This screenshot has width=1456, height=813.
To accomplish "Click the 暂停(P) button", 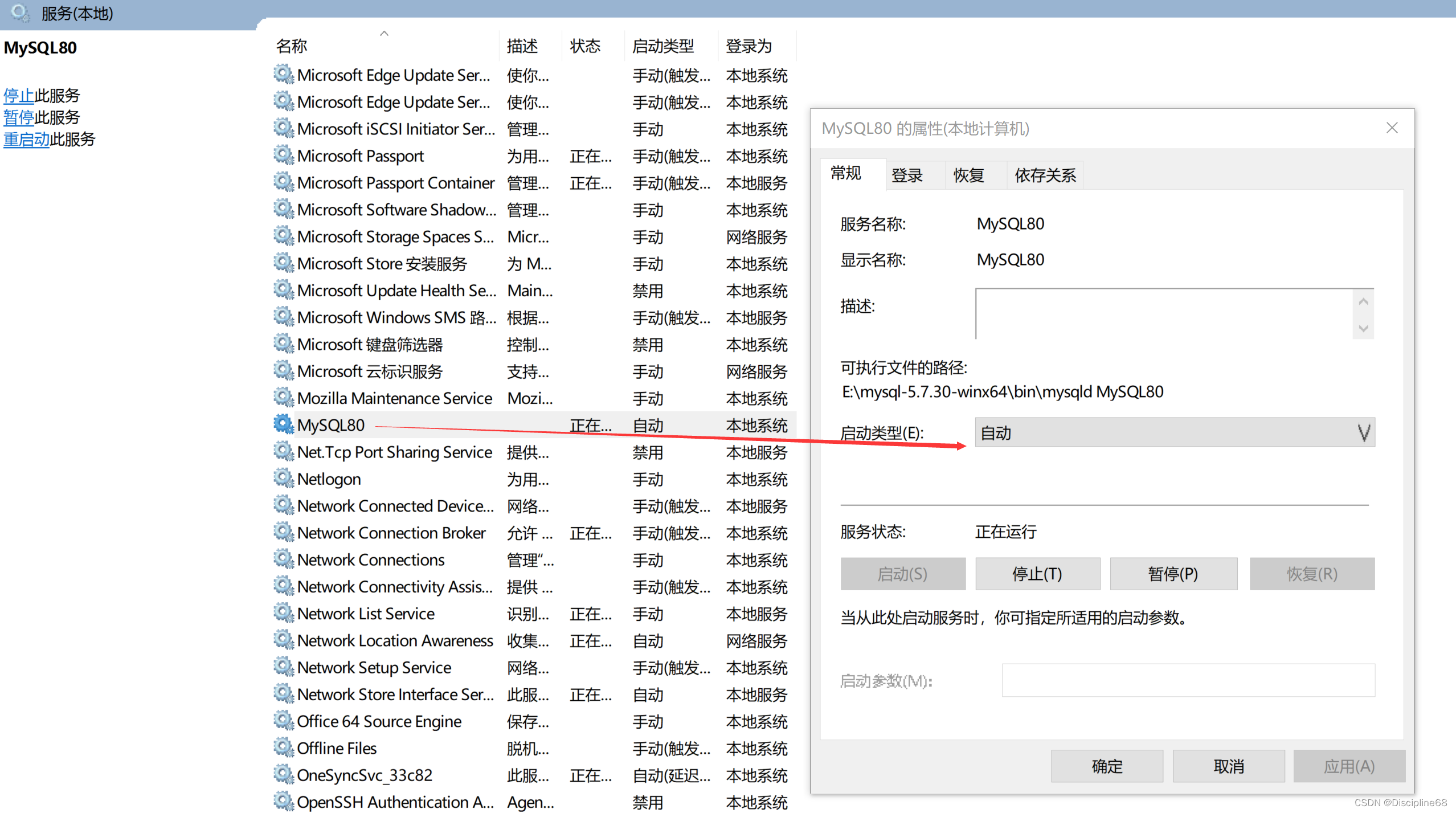I will pyautogui.click(x=1173, y=573).
